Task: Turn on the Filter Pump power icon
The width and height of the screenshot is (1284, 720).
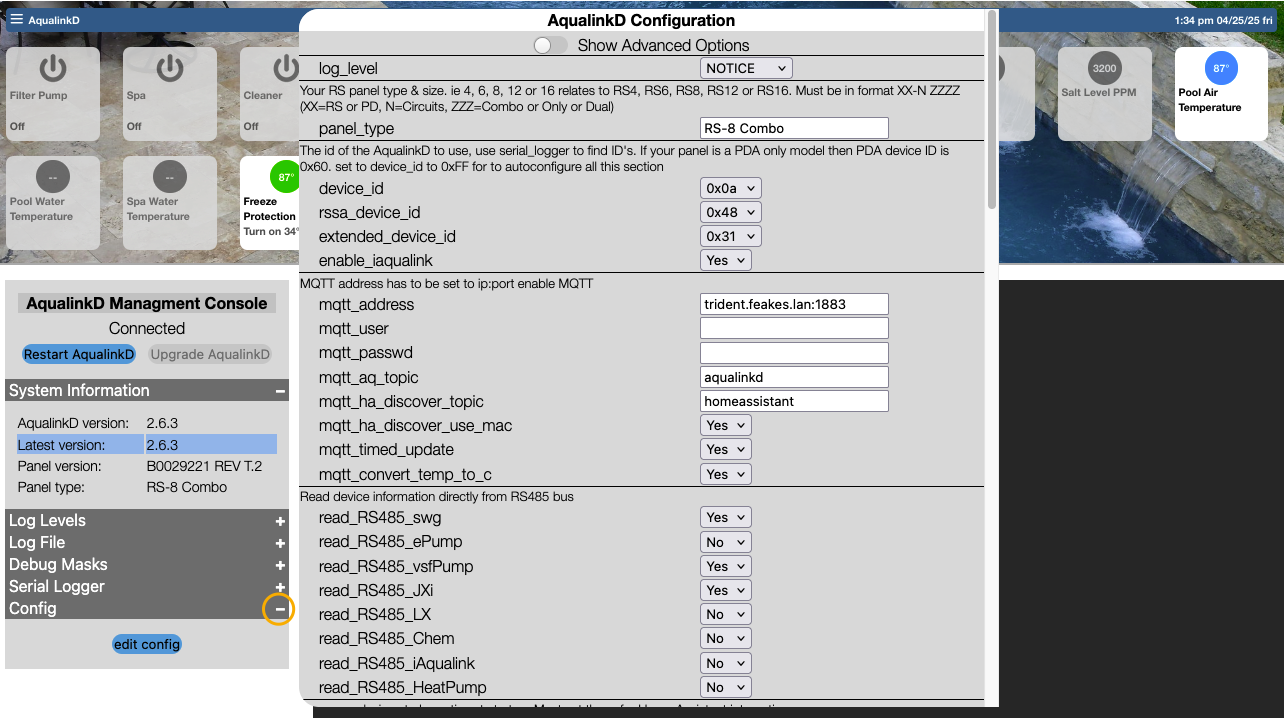Action: coord(52,68)
